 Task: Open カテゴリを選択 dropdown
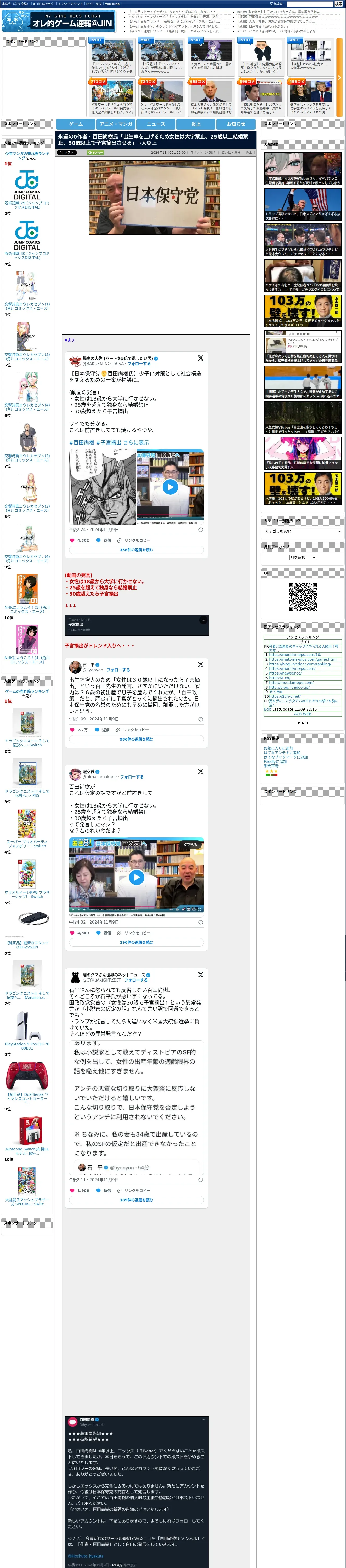pyautogui.click(x=303, y=531)
